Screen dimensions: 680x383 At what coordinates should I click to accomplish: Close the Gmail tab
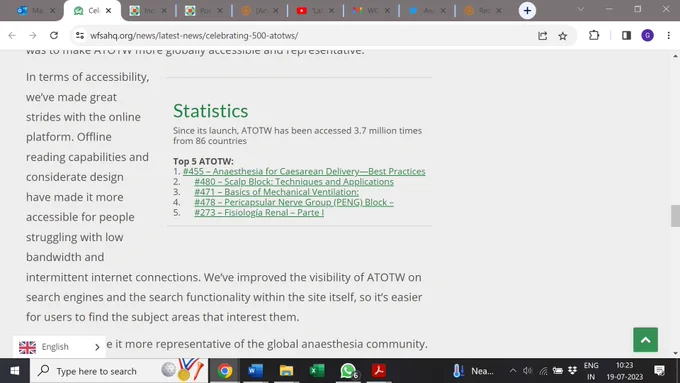coord(387,11)
